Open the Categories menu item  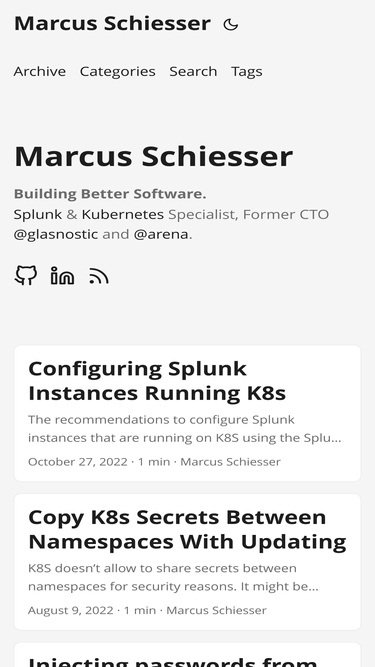click(x=118, y=71)
